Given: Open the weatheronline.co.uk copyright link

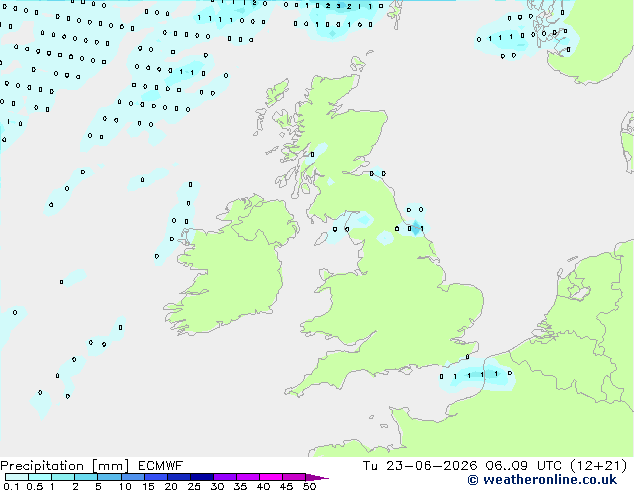Looking at the screenshot, I should coord(542,480).
